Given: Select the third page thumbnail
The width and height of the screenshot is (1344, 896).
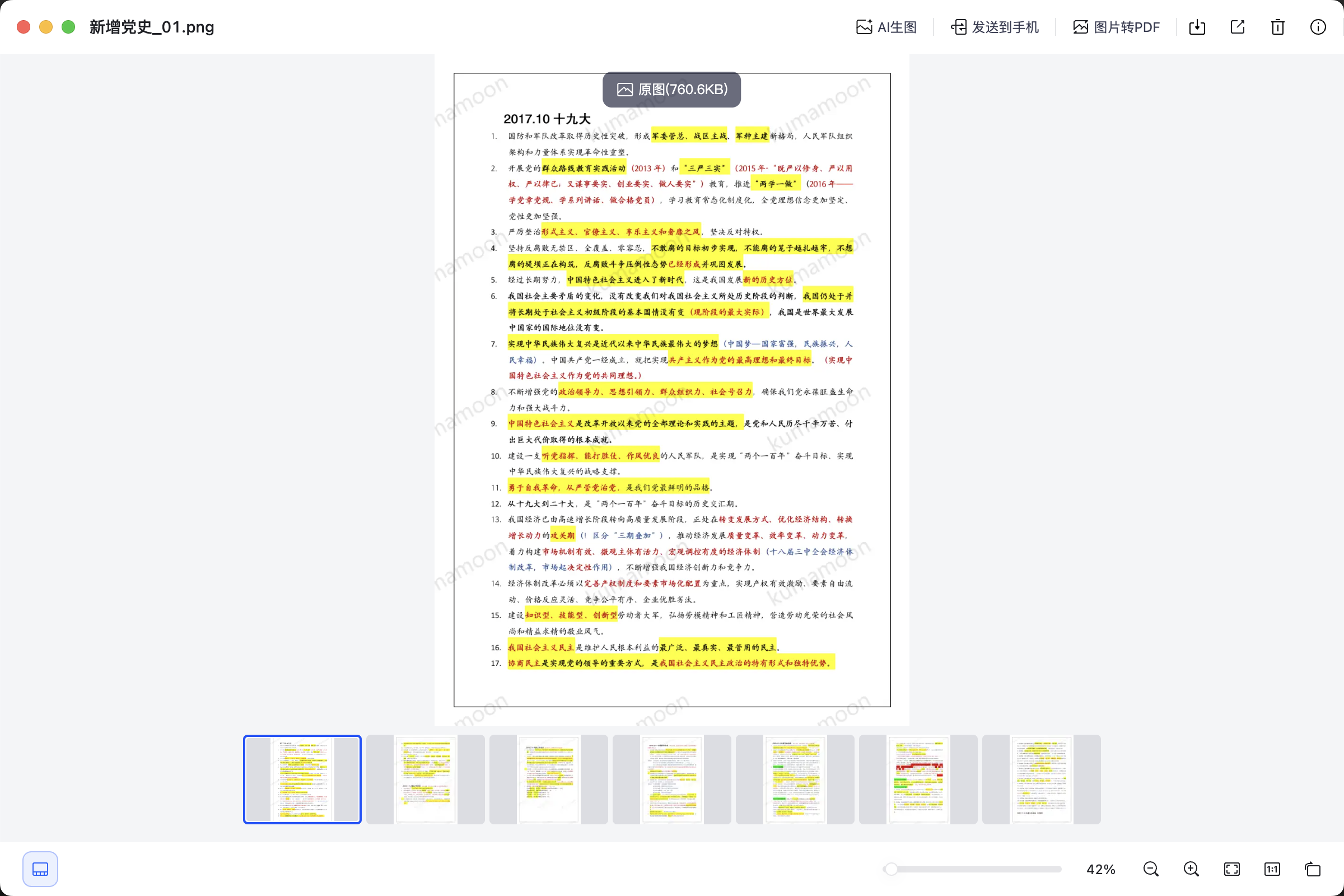Looking at the screenshot, I should coord(549,779).
